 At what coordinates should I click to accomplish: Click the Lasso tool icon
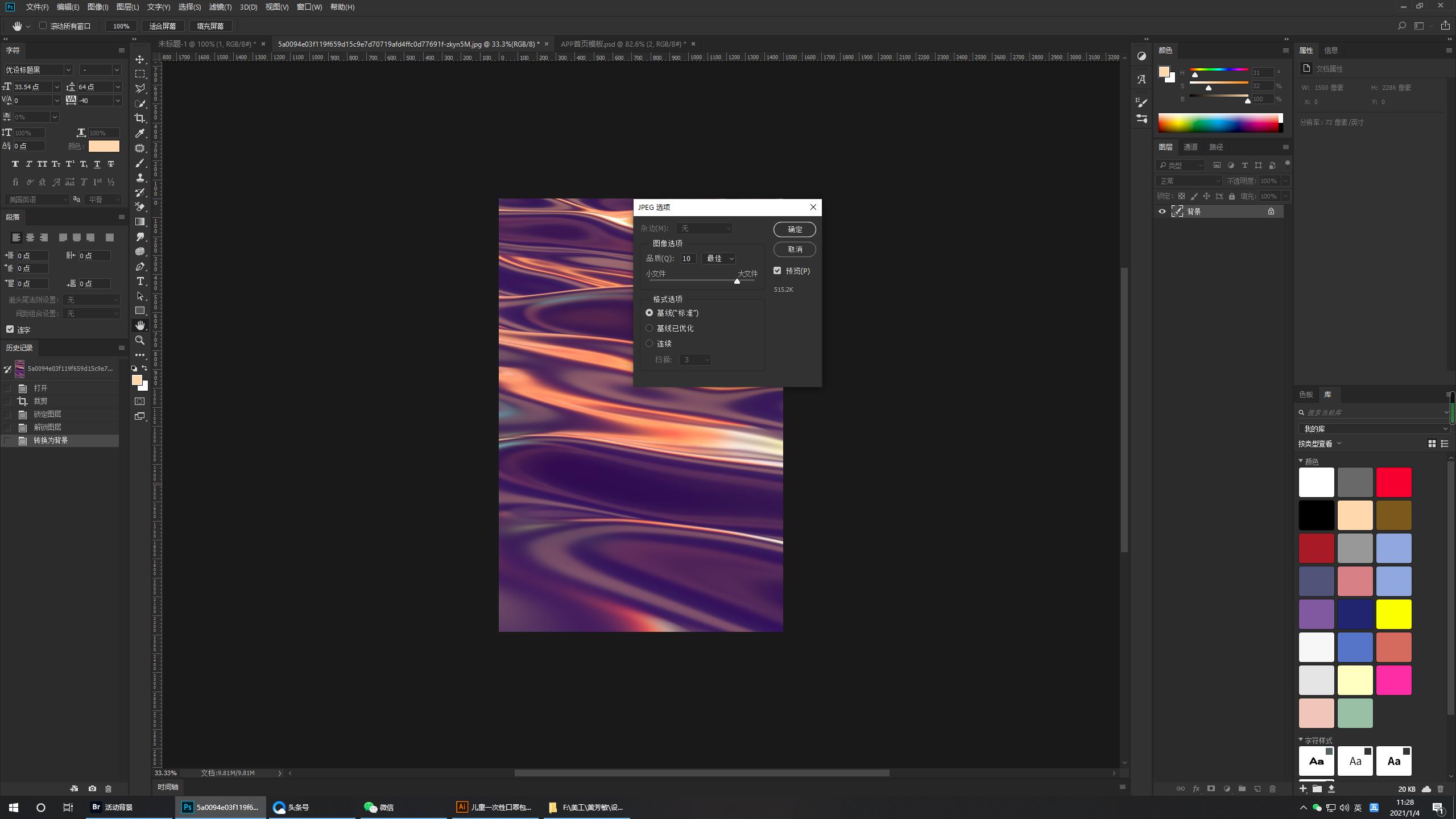click(x=140, y=88)
